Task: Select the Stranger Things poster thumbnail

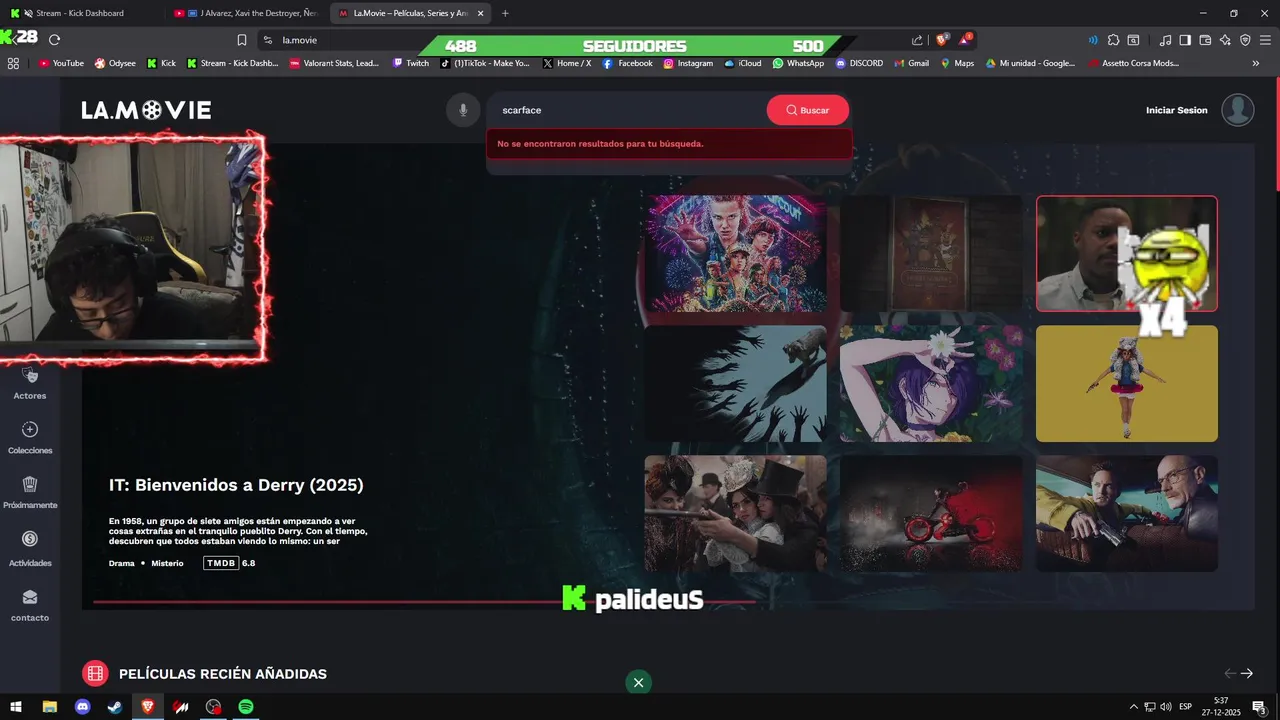Action: tap(735, 253)
